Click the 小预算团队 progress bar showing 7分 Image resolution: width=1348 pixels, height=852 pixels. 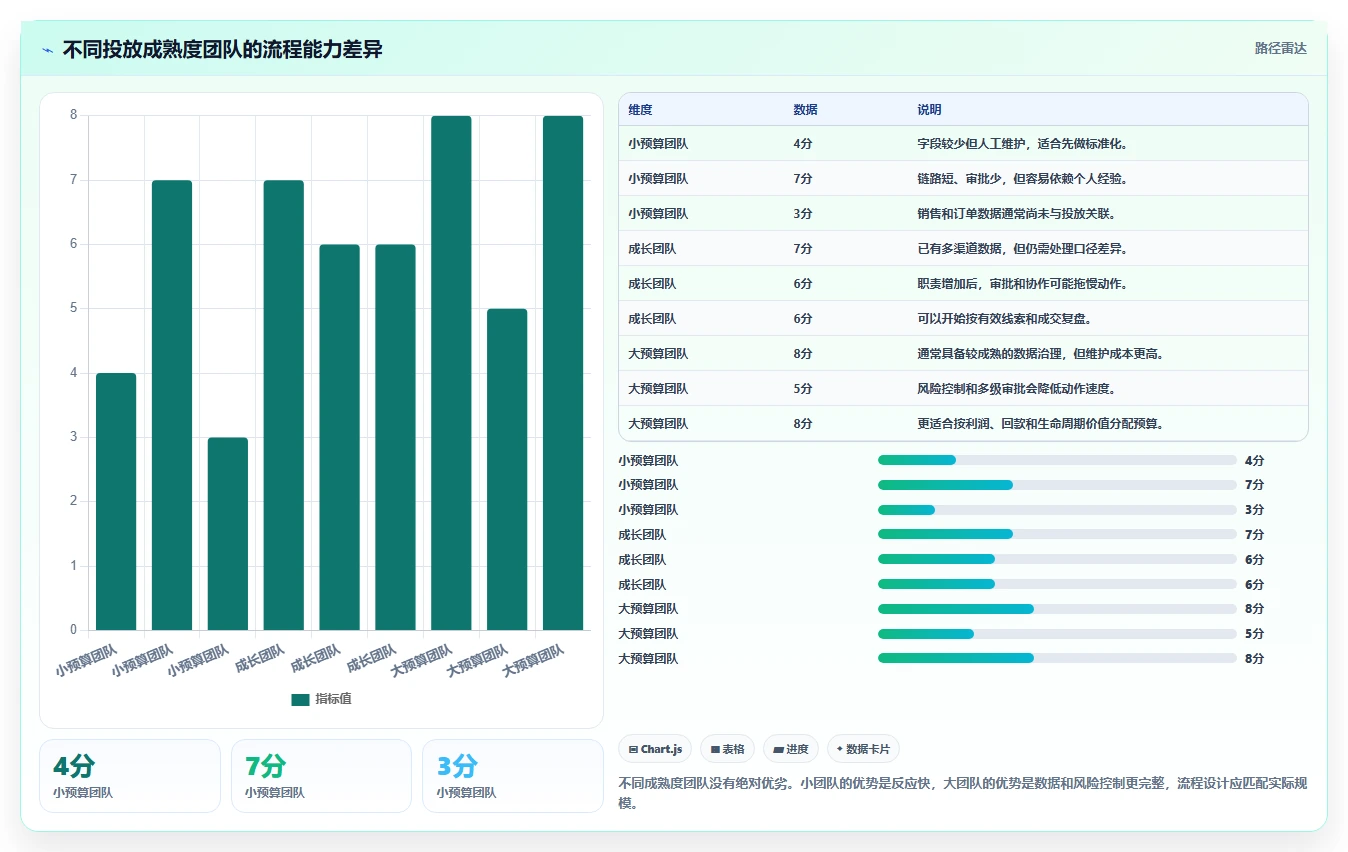click(1057, 485)
